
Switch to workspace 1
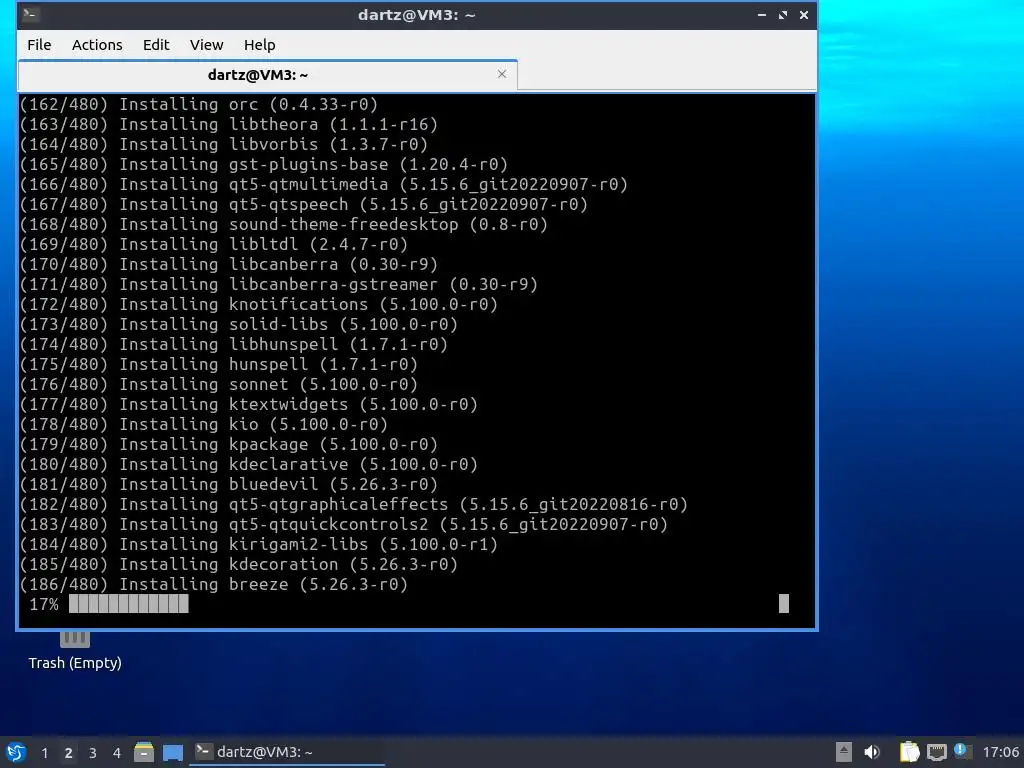click(x=44, y=753)
